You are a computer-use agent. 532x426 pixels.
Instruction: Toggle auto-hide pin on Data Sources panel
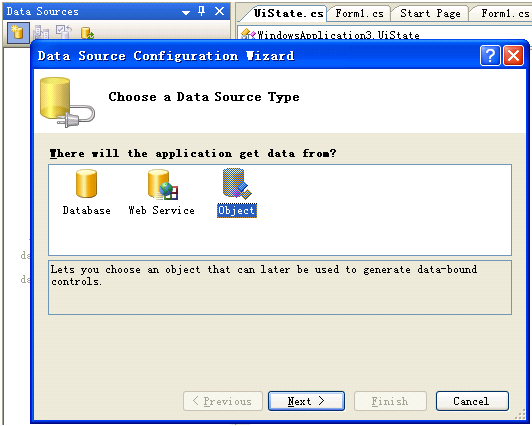point(202,12)
